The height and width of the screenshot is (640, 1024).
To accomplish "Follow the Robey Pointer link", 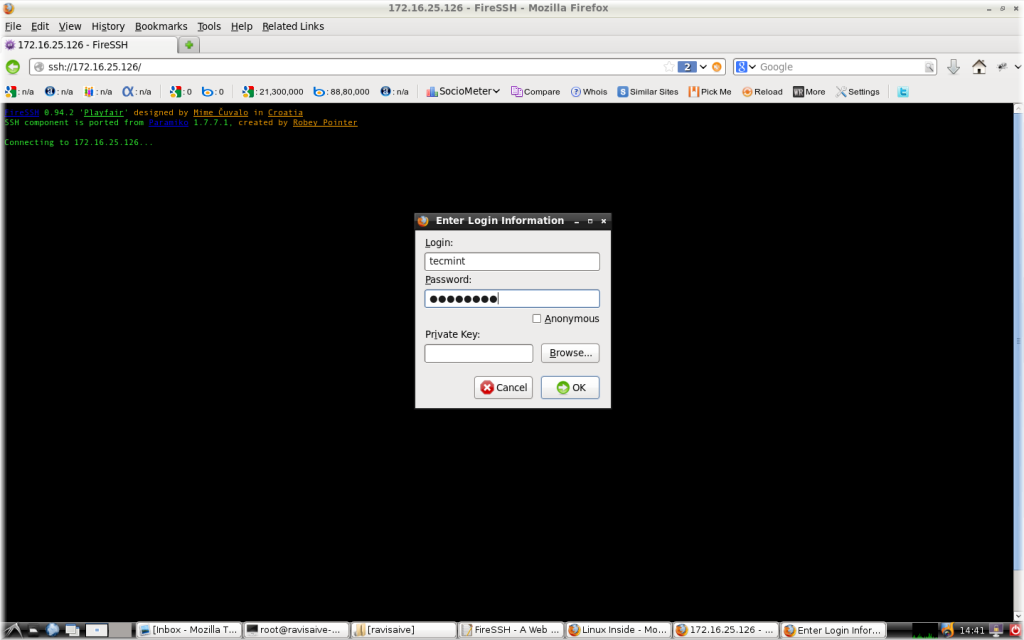I will click(x=325, y=122).
